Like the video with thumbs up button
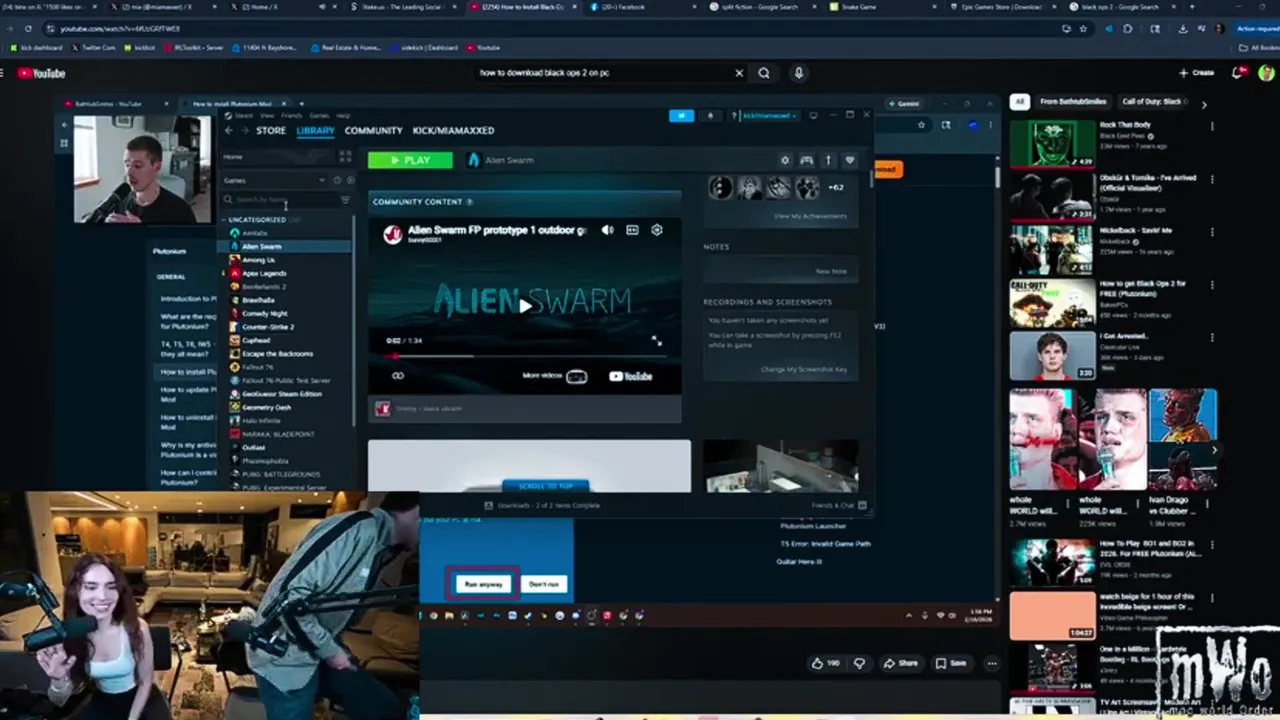This screenshot has width=1280, height=720. [x=826, y=663]
